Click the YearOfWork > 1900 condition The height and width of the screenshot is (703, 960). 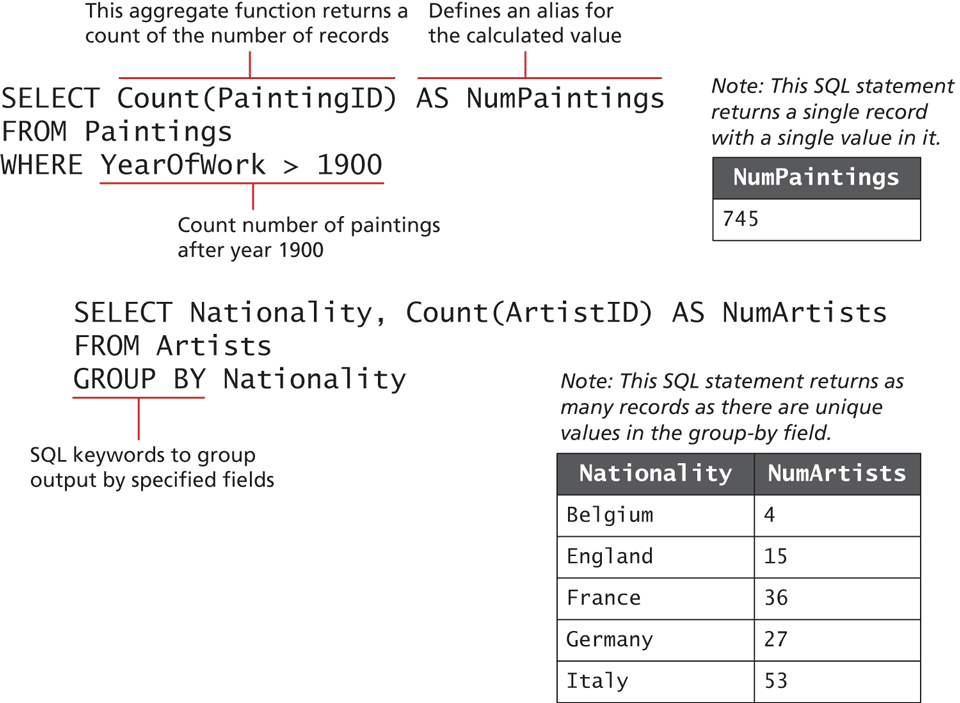click(241, 164)
